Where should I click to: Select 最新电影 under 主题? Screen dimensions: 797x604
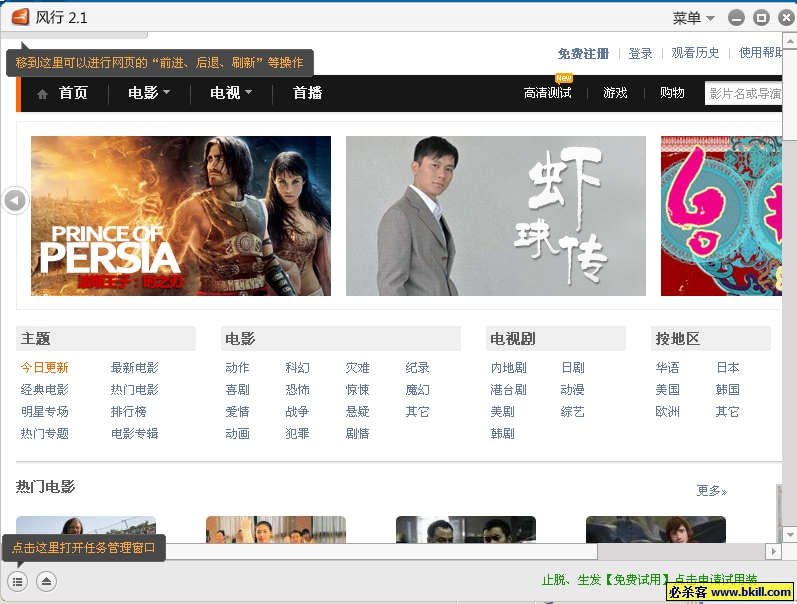135,368
